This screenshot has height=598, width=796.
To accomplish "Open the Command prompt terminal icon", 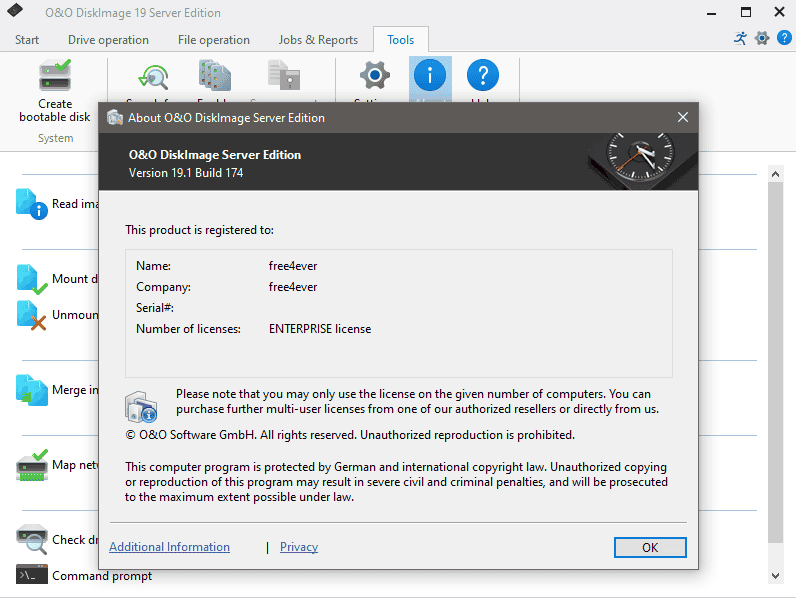I will pos(31,575).
